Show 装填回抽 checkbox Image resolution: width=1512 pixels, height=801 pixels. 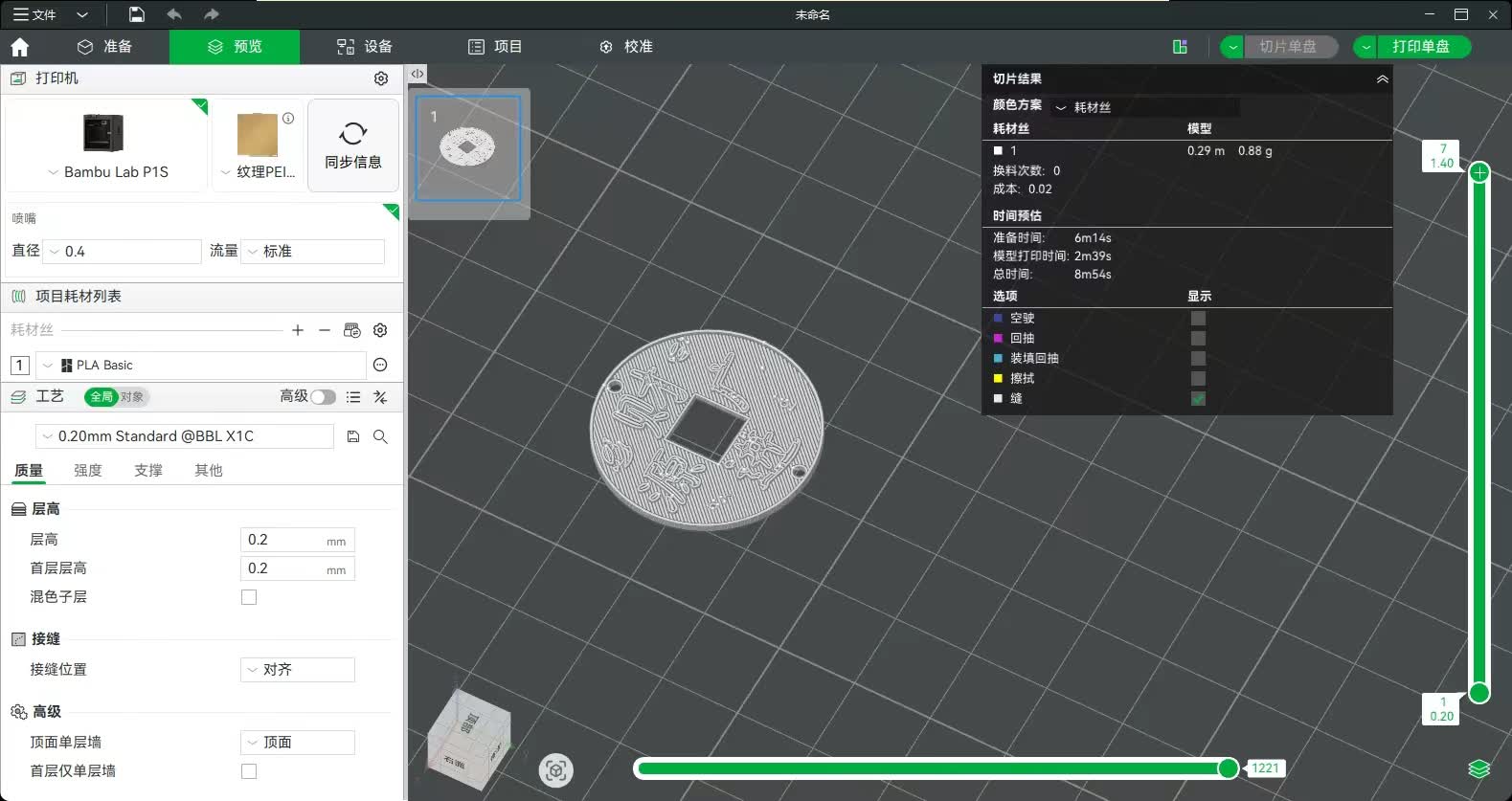1198,359
